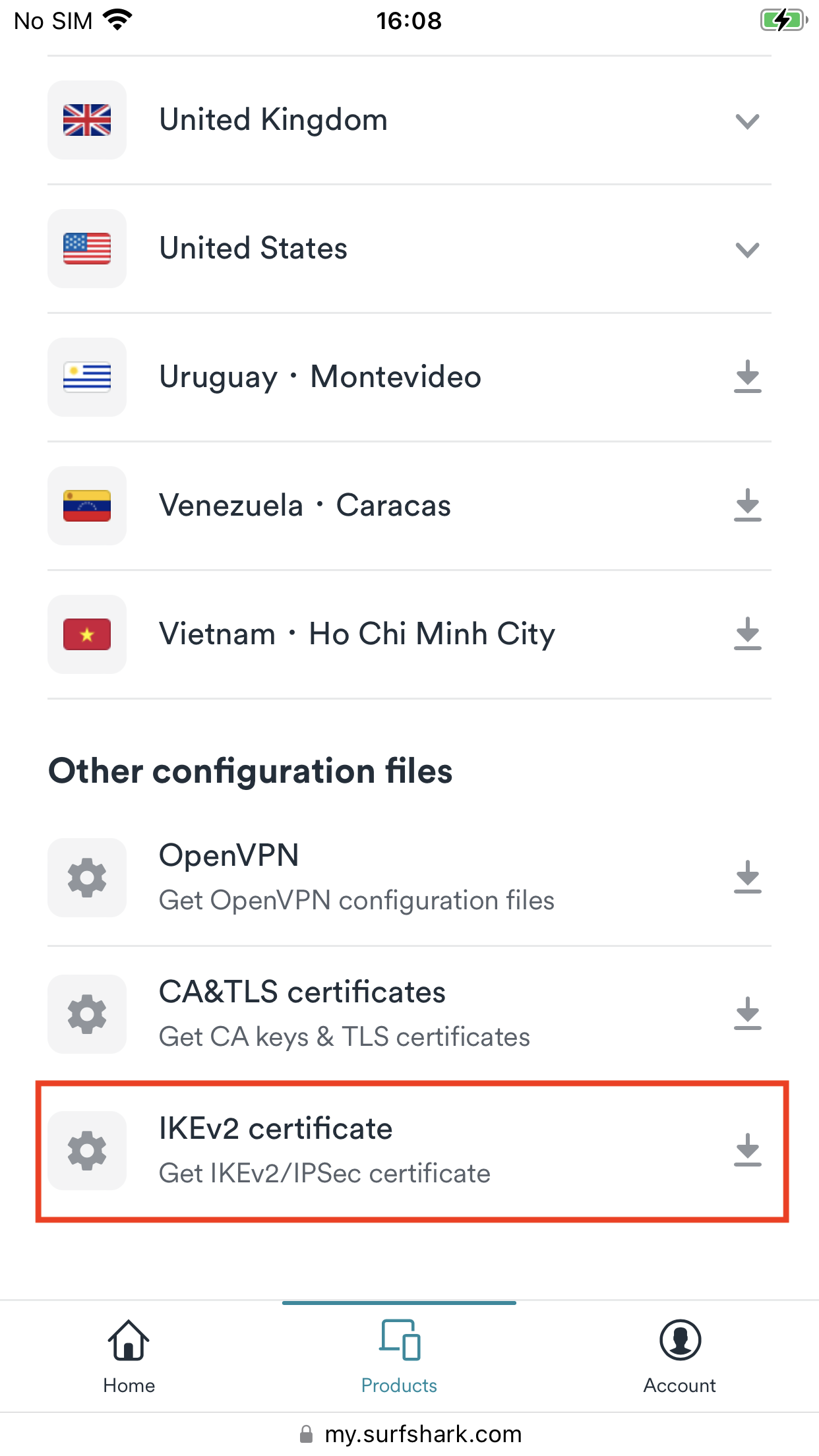Click the IKEv2 certificate gear icon
Image resolution: width=819 pixels, height=1456 pixels.
tap(87, 1151)
